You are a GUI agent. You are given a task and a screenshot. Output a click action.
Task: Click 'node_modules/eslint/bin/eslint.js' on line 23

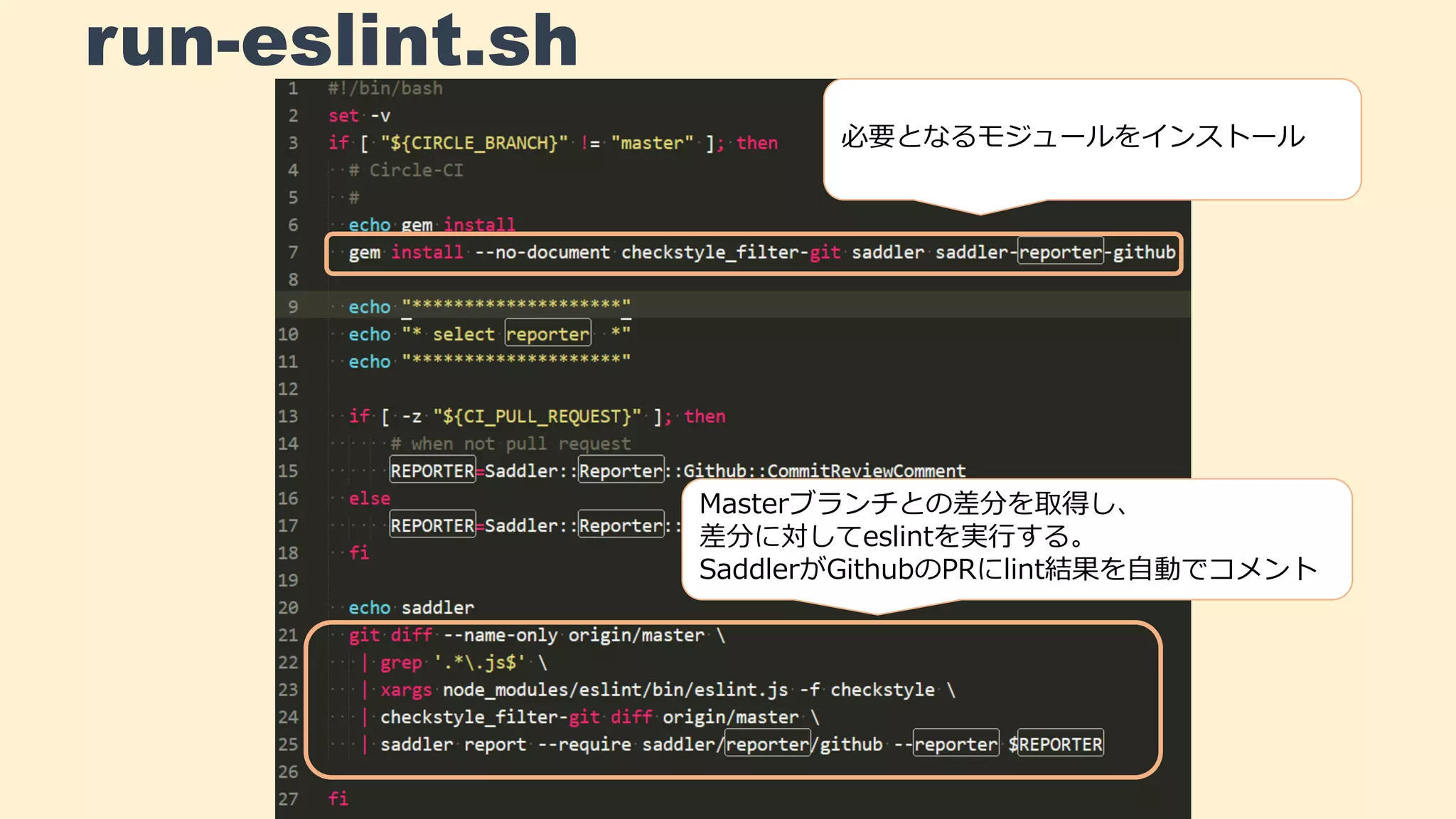[615, 690]
